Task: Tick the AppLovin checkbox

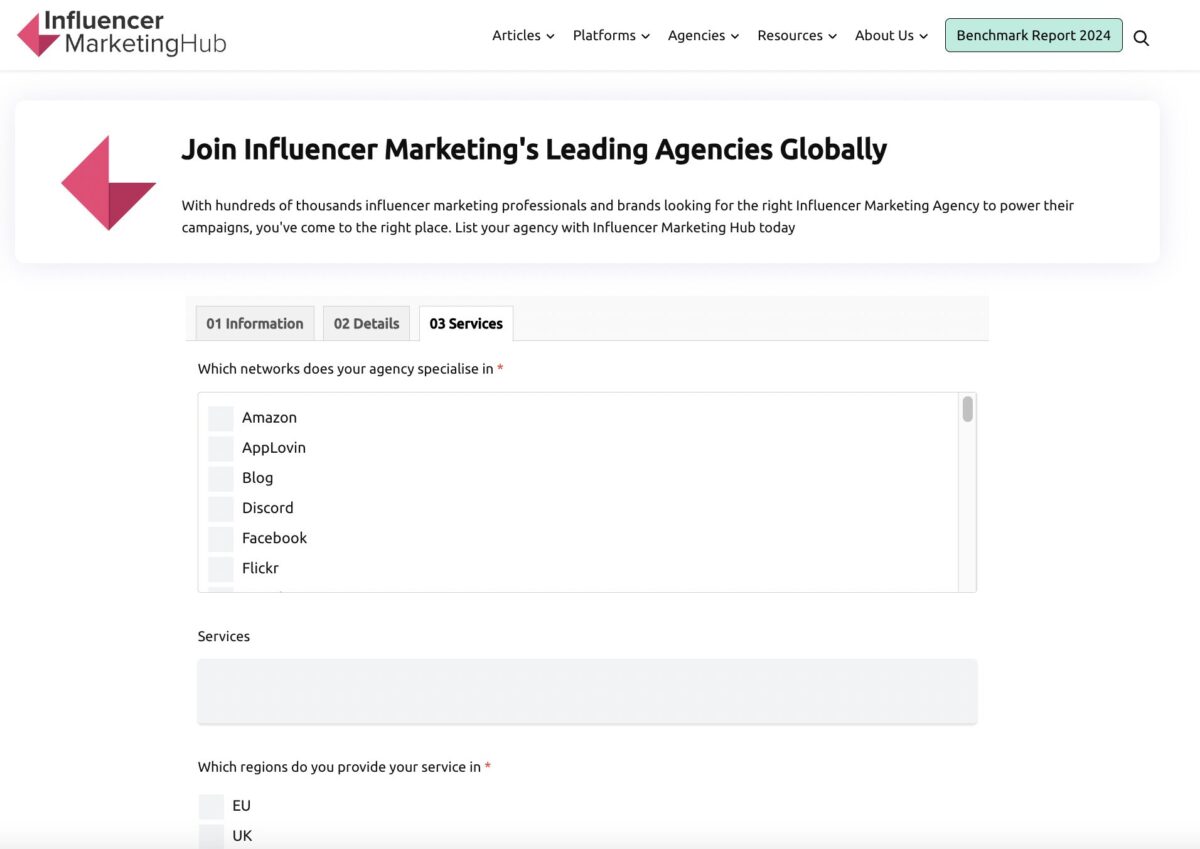Action: click(x=221, y=448)
